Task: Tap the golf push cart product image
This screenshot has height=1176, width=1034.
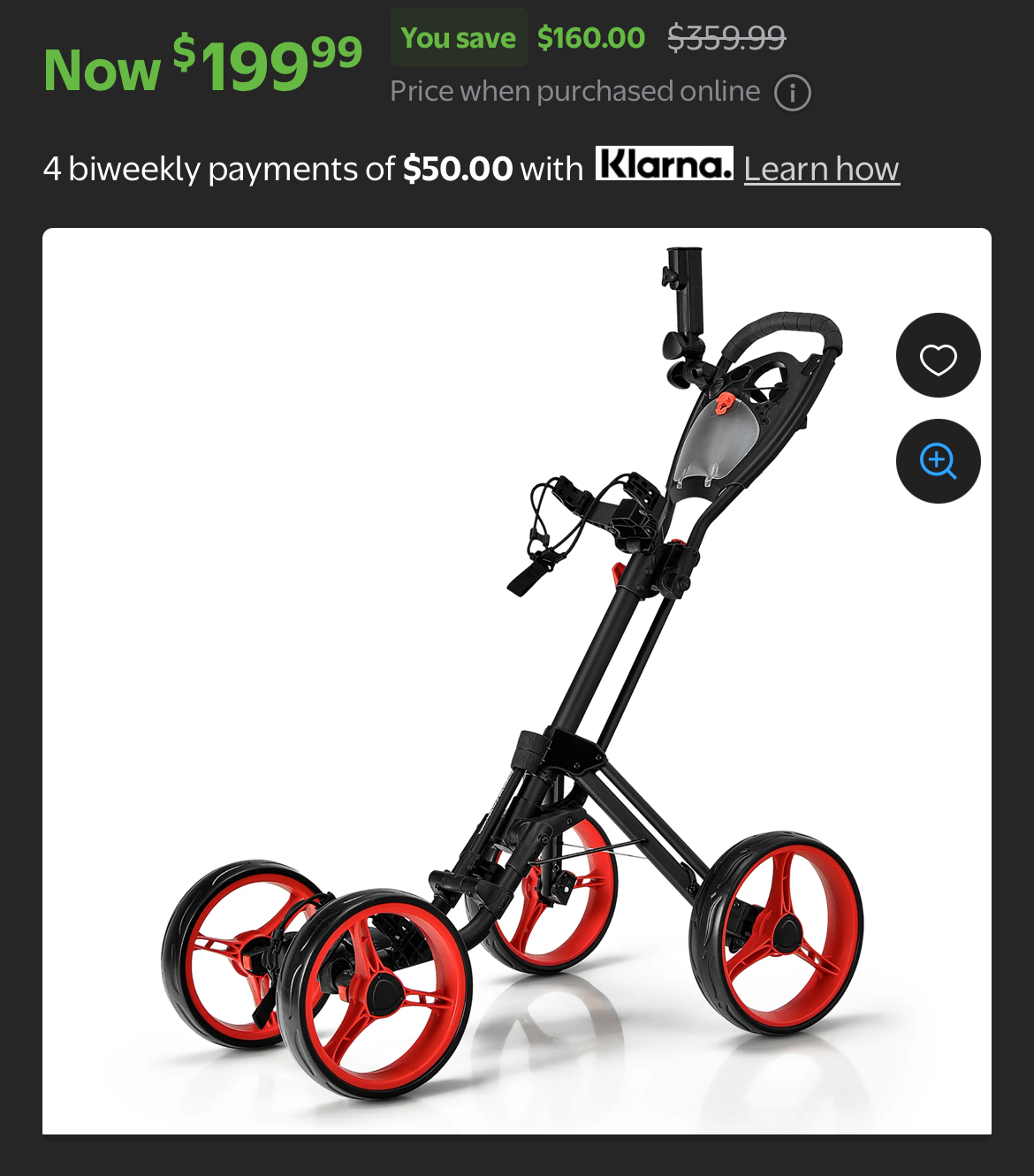Action: pos(517,681)
